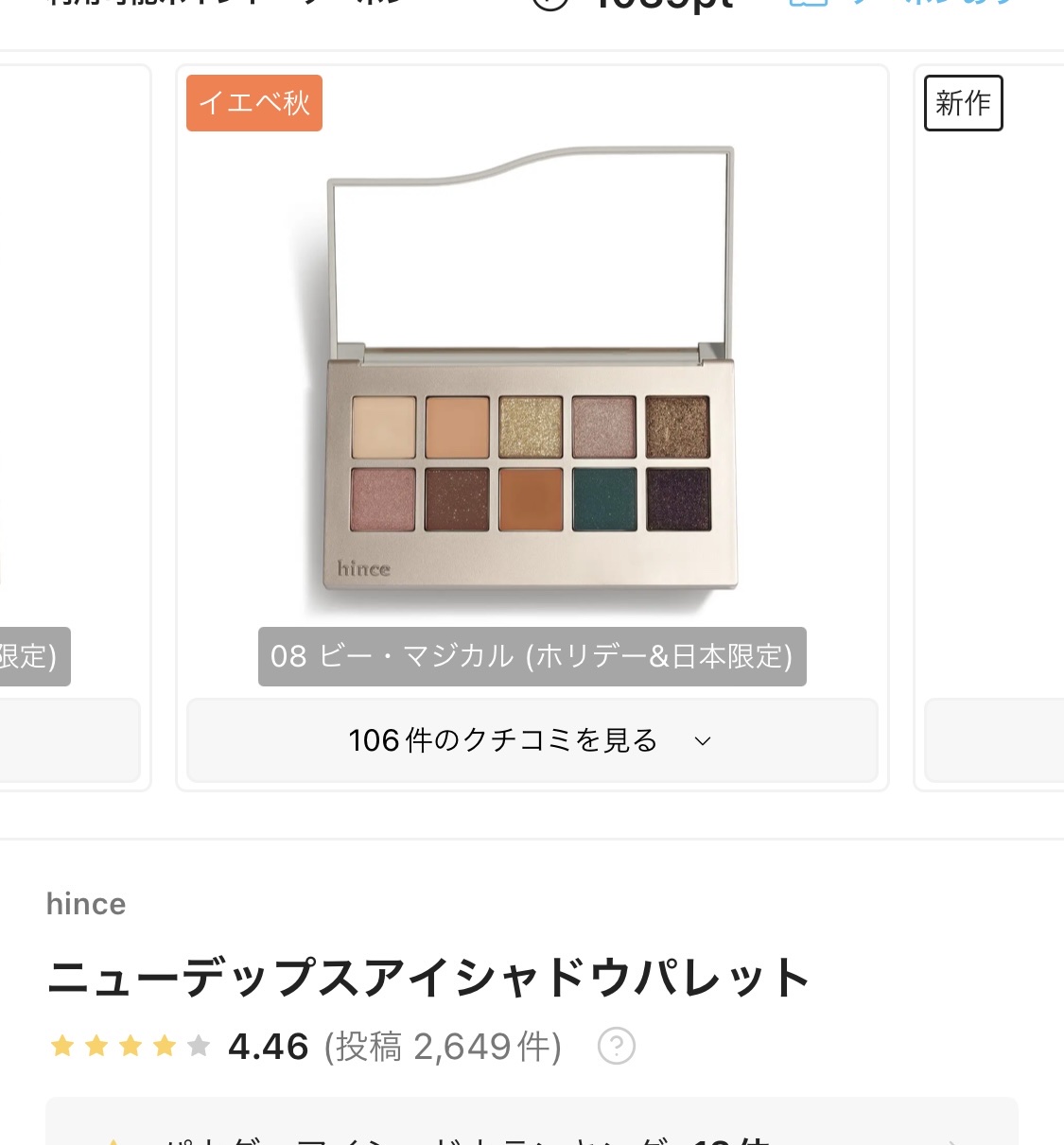Click the gold glitter eyeshadow swatch
Image resolution: width=1064 pixels, height=1145 pixels.
coord(531,426)
